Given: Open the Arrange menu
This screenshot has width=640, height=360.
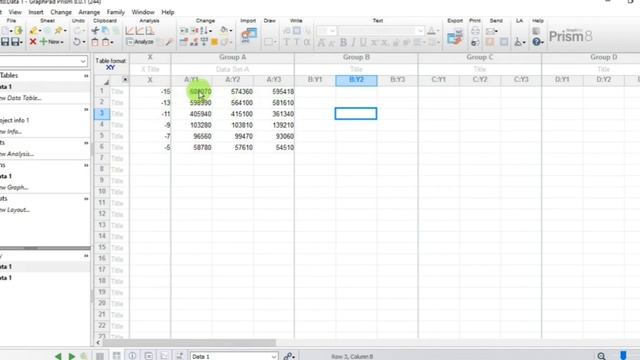Looking at the screenshot, I should click(89, 12).
